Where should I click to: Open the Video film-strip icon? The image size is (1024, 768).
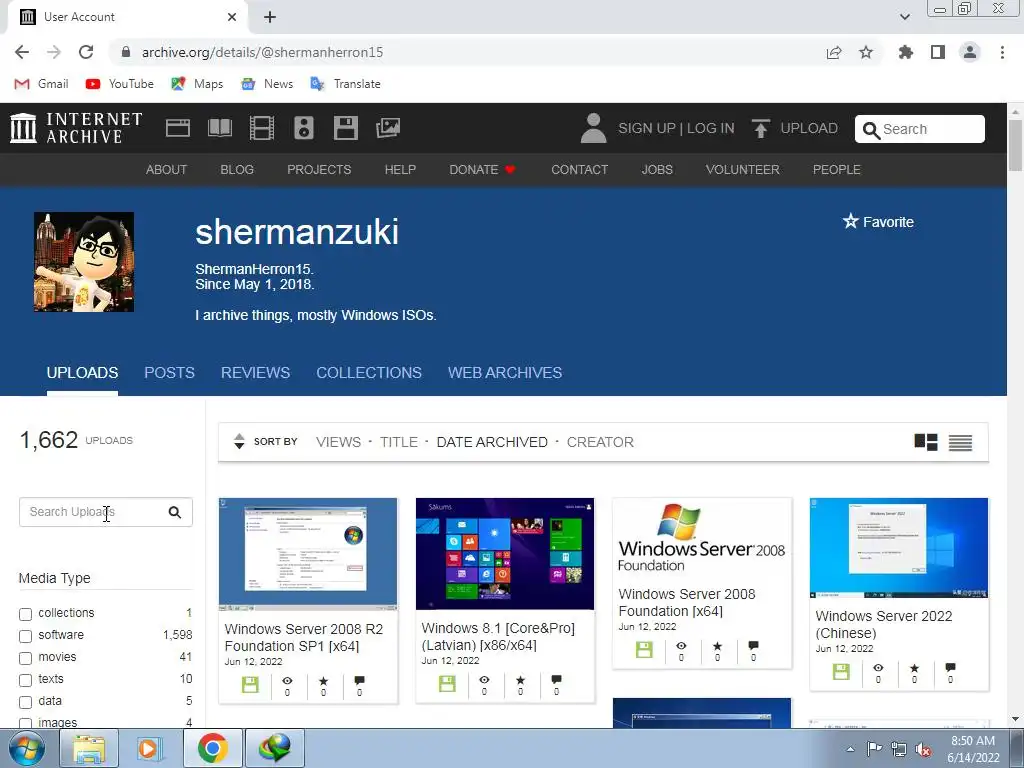pyautogui.click(x=262, y=128)
